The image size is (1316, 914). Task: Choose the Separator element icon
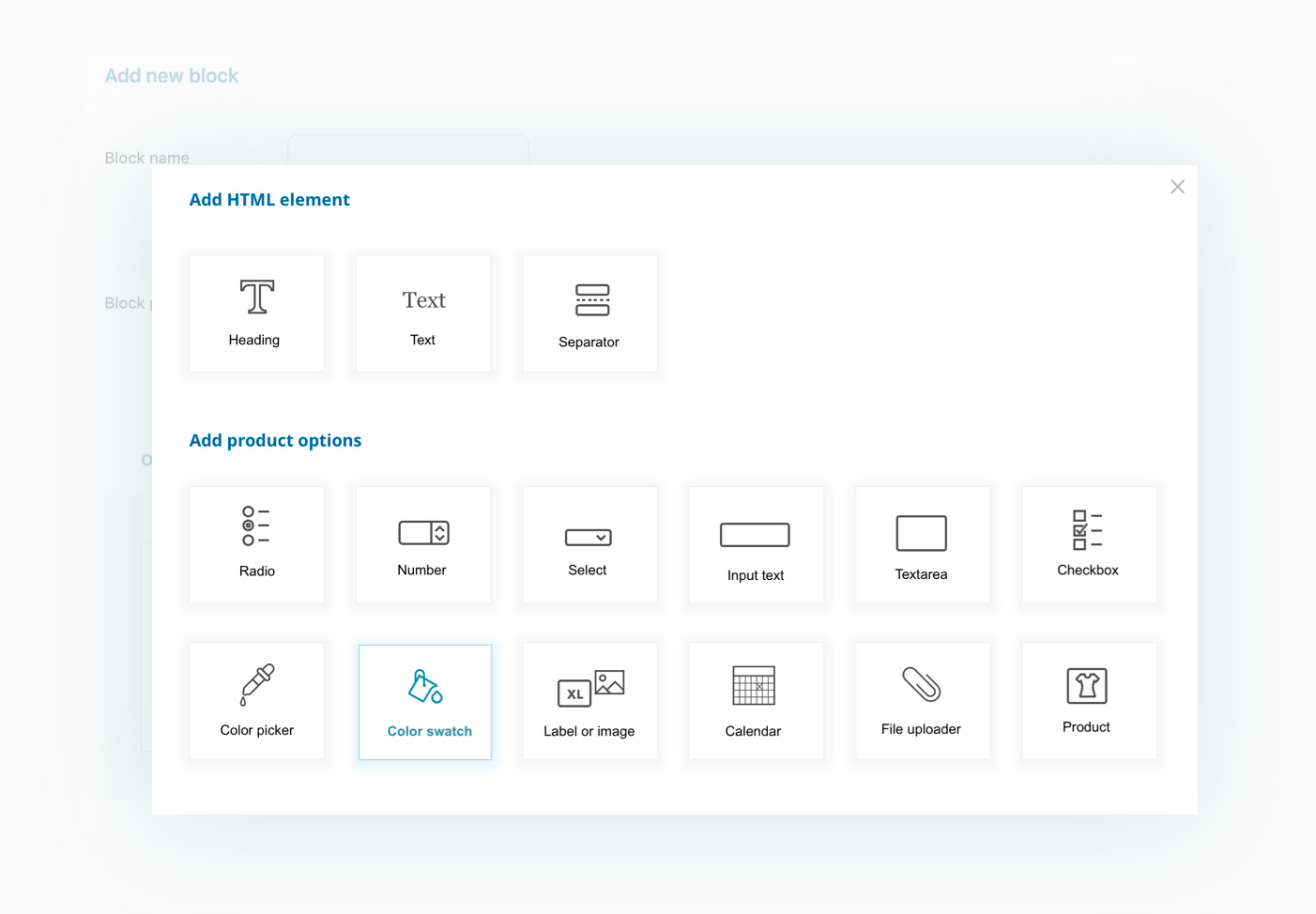pyautogui.click(x=591, y=300)
